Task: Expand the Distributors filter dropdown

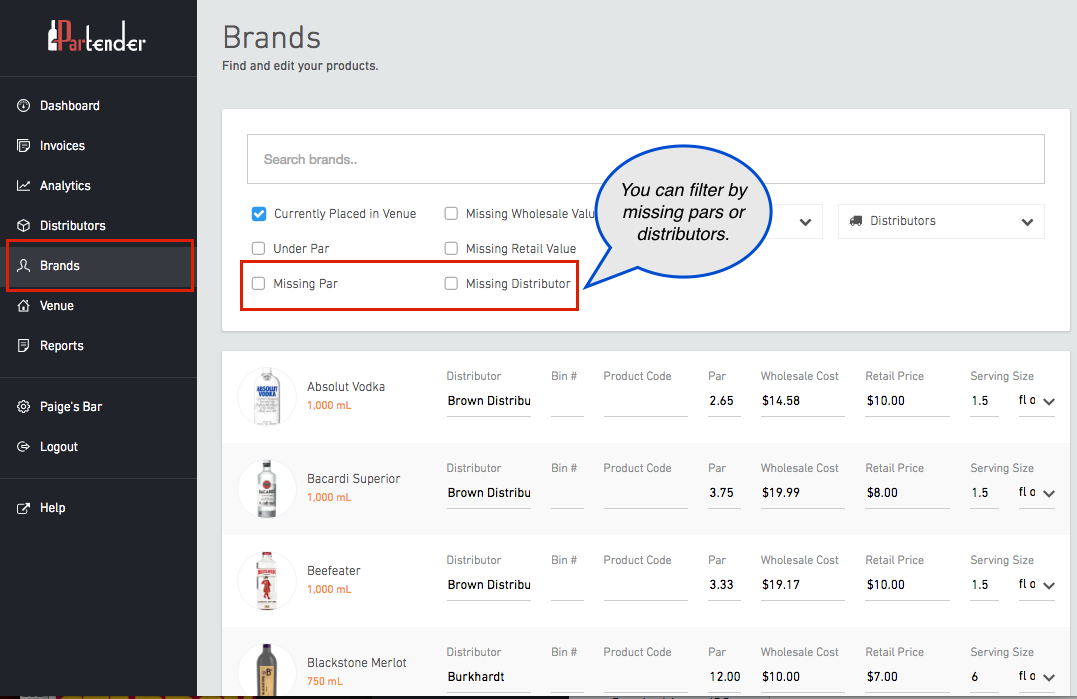Action: 941,221
